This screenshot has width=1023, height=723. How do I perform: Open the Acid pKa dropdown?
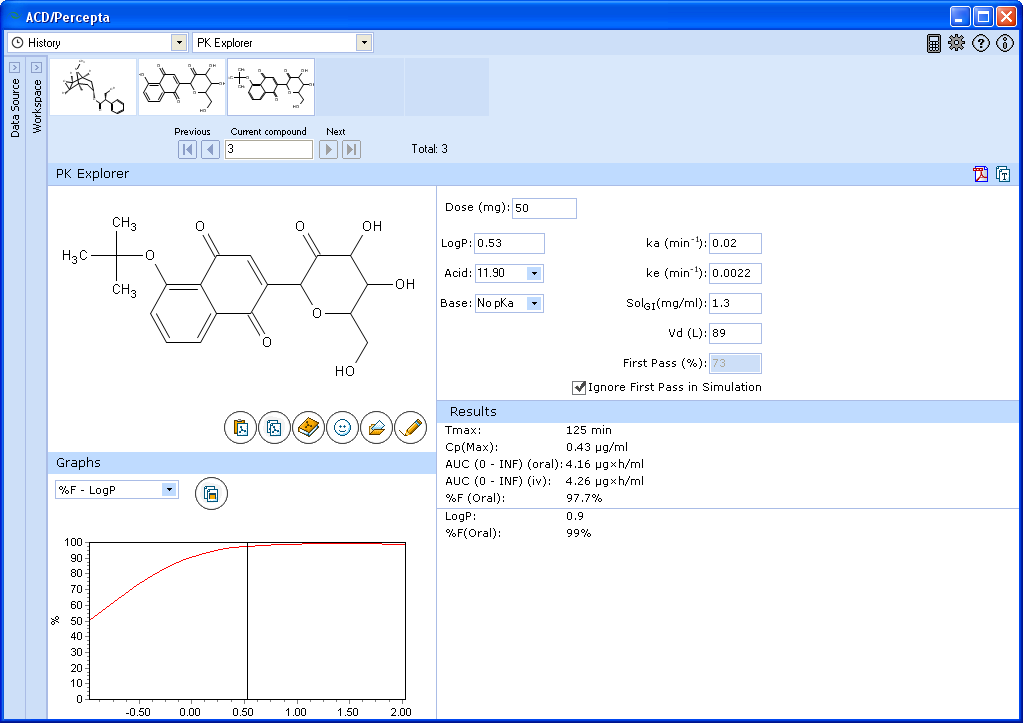pyautogui.click(x=534, y=273)
